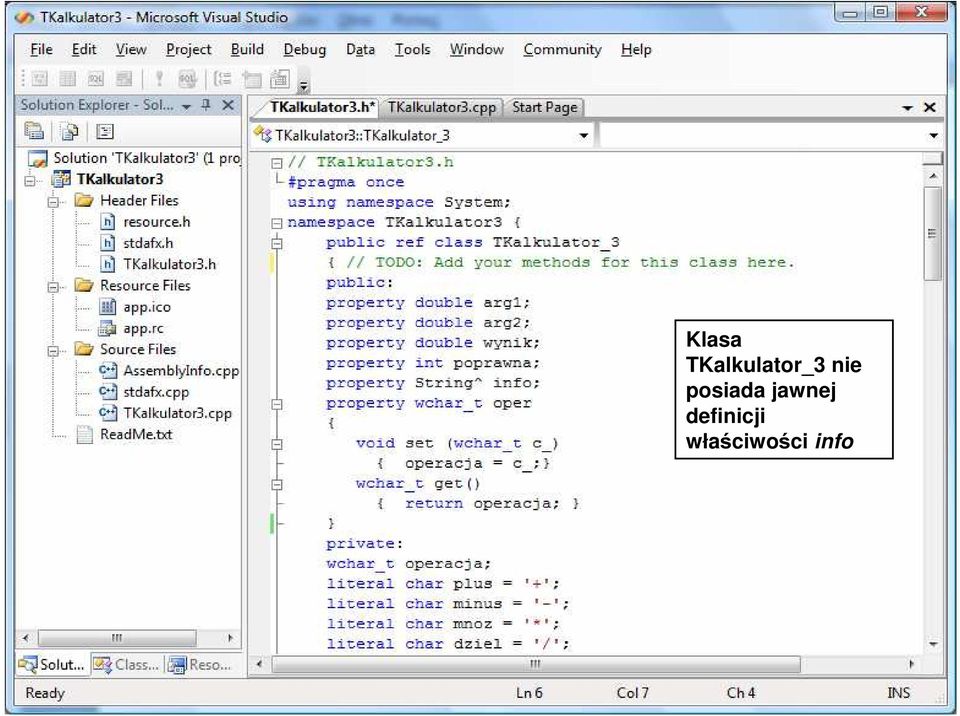Click the Show Results Pane toolbar icon
960x716 pixels.
pos(124,78)
